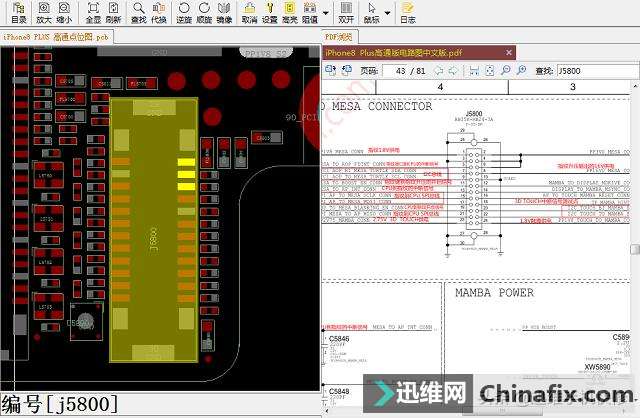640x418 pixels.
Task: Click the 查找 field containing J5800
Action: 598,71
